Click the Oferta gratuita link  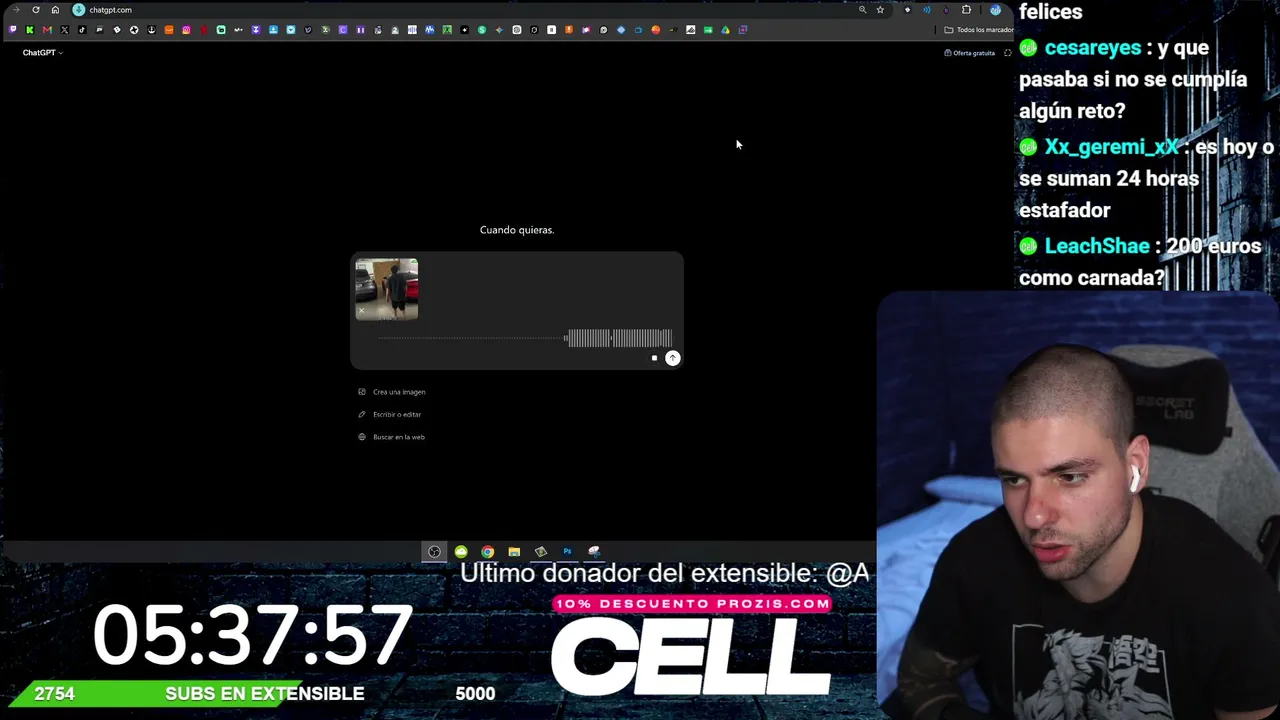(x=970, y=52)
